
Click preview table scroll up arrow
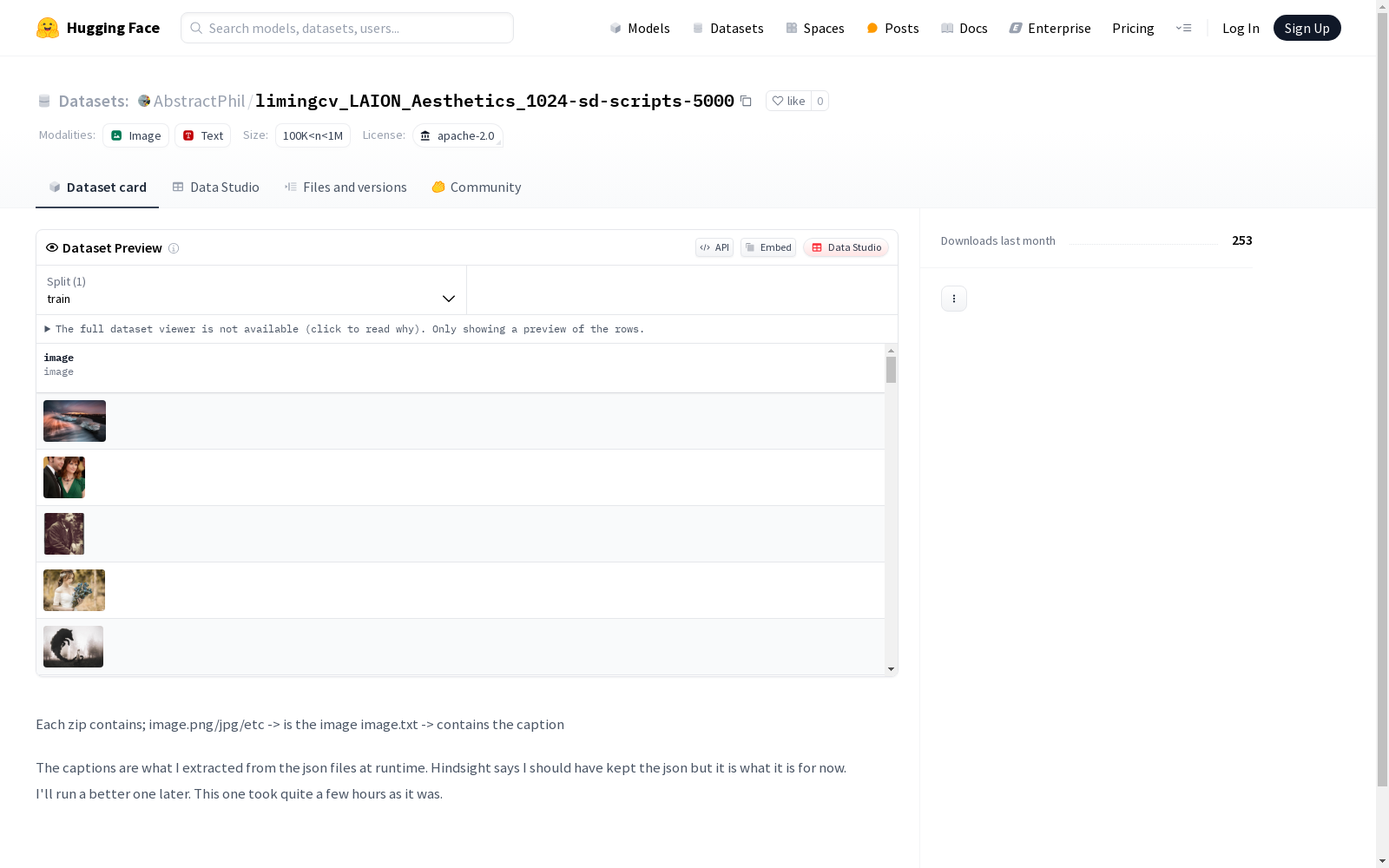891,351
